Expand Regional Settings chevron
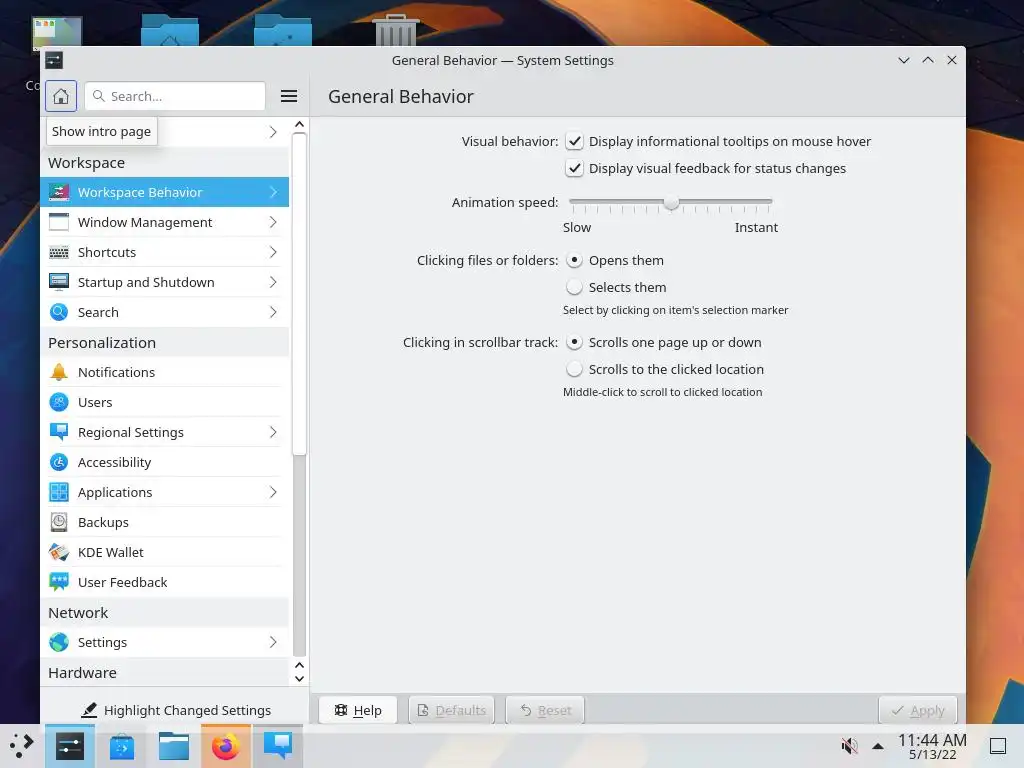The height and width of the screenshot is (768, 1024). pyautogui.click(x=273, y=432)
